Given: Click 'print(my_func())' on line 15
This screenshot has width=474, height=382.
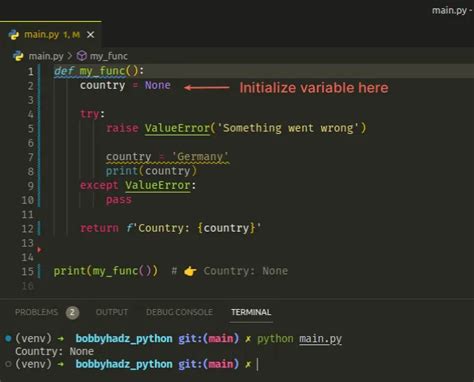Looking at the screenshot, I should (106, 271).
